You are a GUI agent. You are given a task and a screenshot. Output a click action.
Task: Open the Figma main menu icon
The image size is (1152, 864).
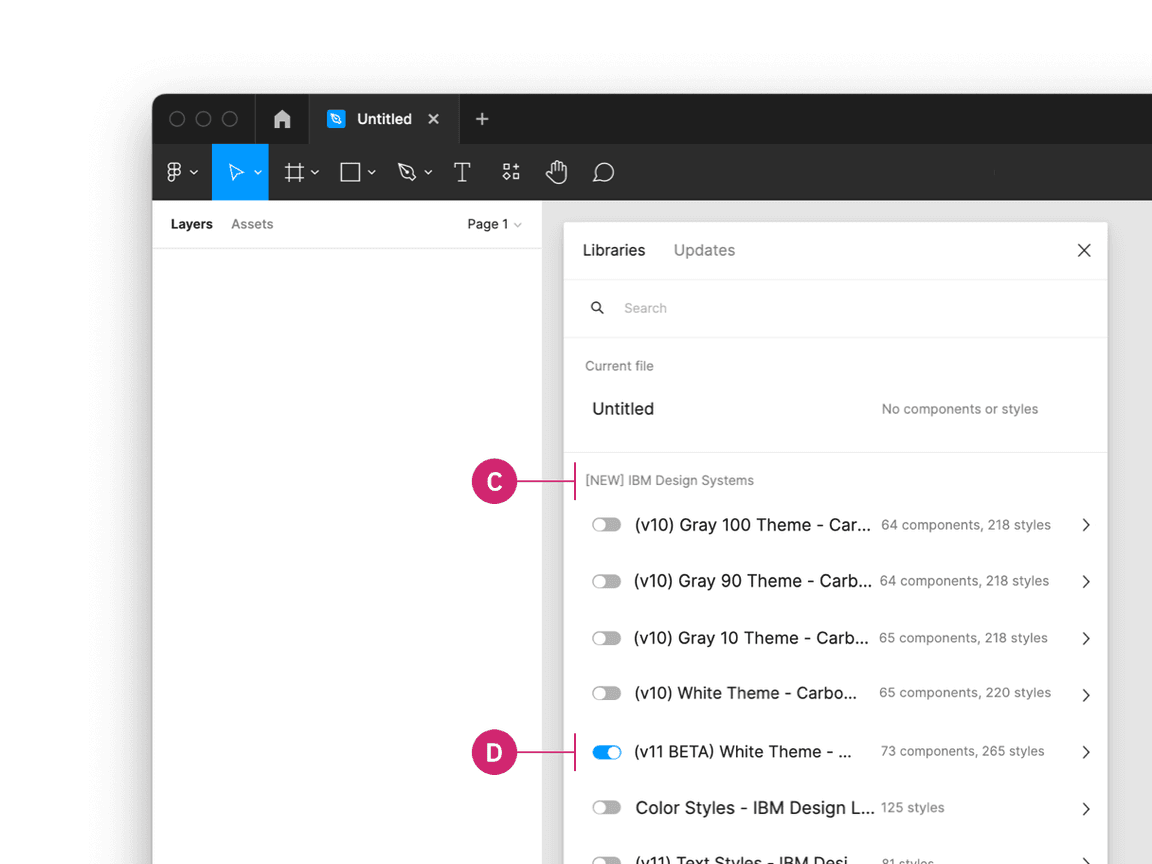click(174, 172)
